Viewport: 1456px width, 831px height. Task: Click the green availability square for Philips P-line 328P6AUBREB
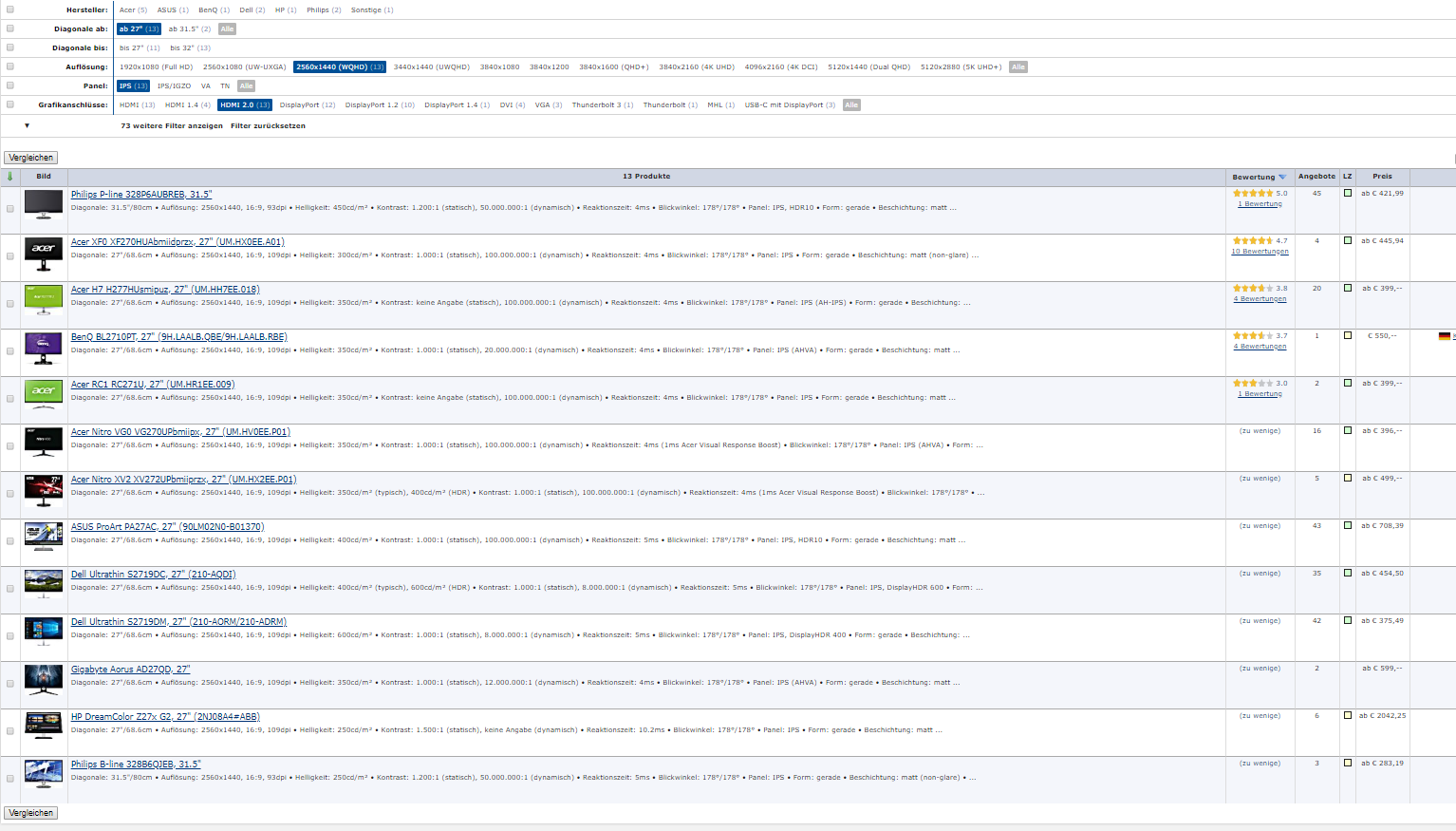[x=1348, y=193]
